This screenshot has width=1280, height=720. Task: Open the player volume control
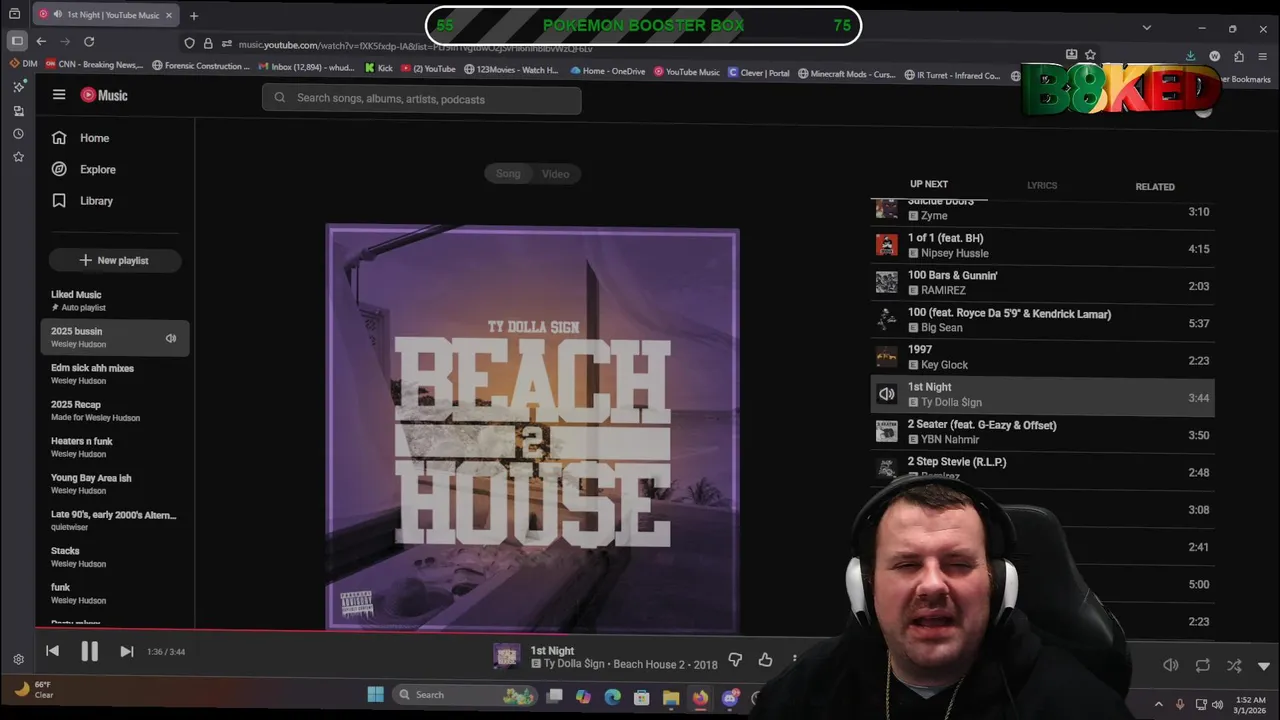tap(1170, 665)
